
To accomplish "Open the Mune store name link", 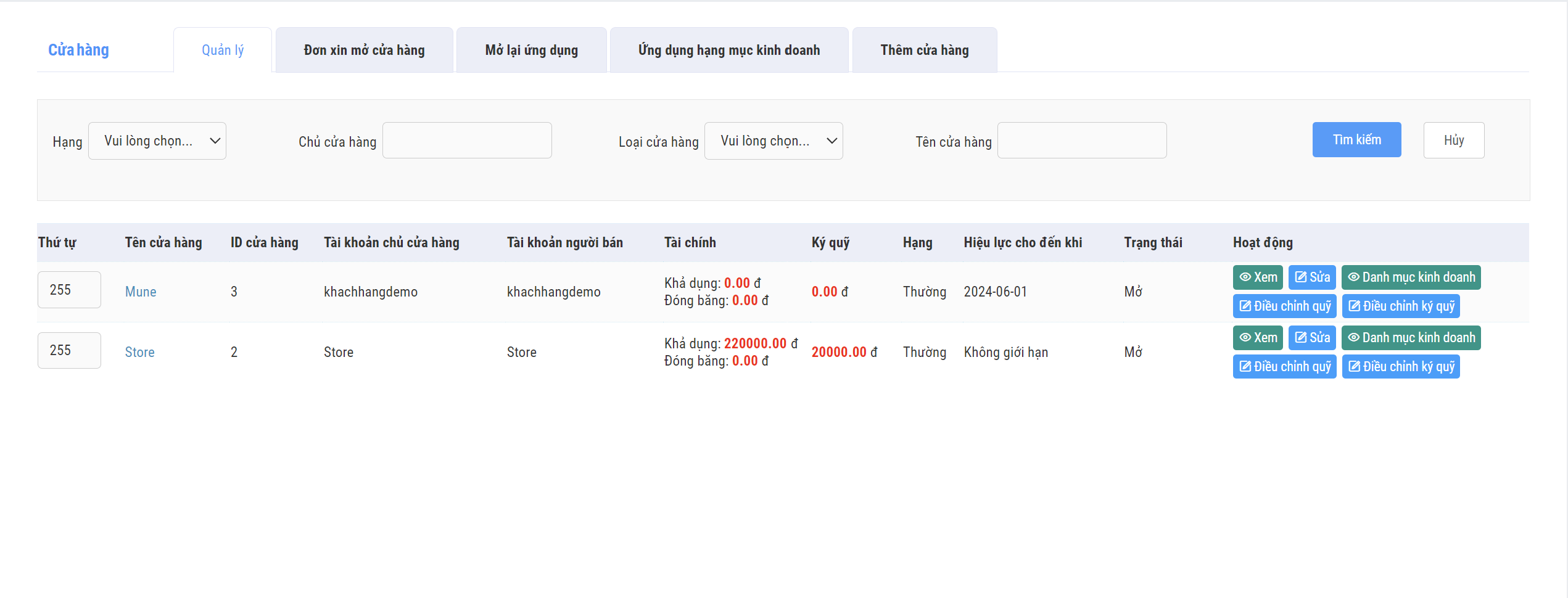I will pos(141,292).
